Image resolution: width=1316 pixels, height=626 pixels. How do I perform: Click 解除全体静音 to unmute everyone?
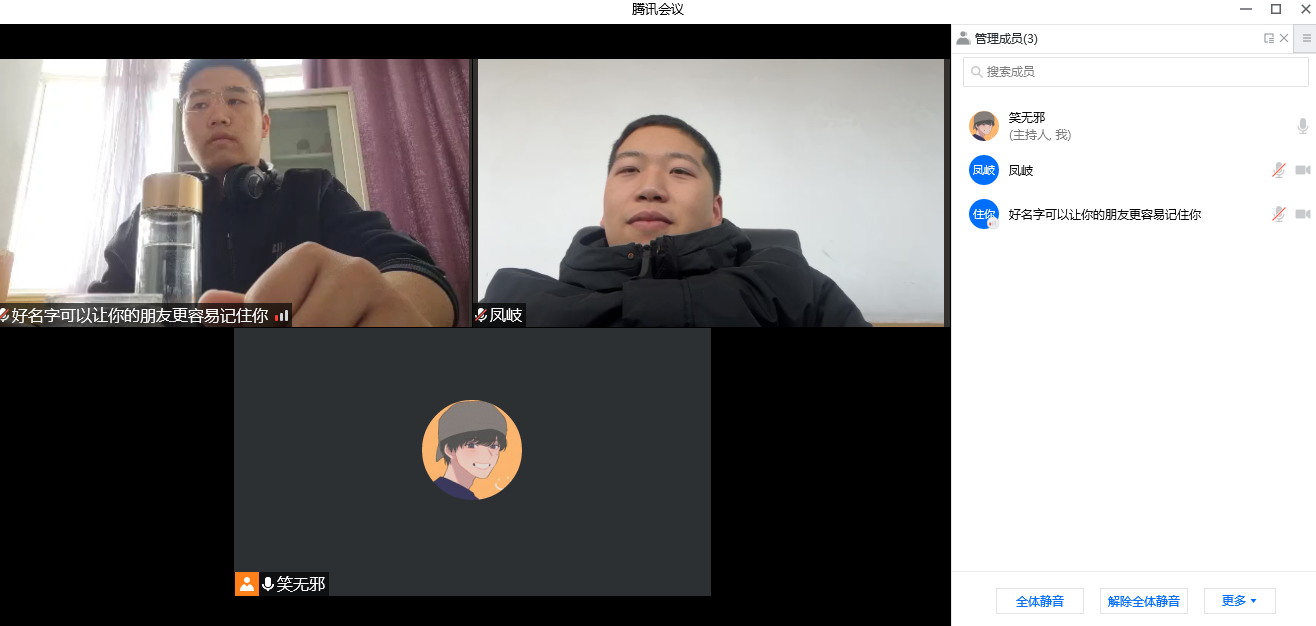point(1144,601)
